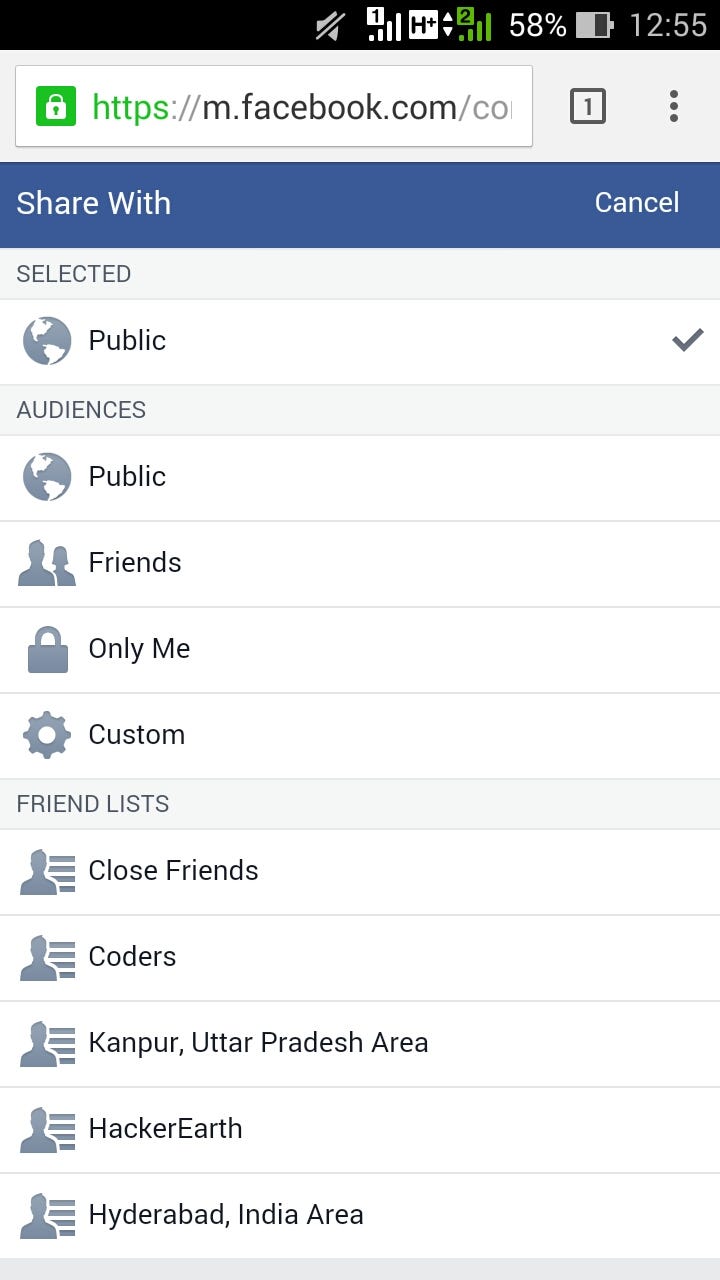Tap the globe icon under Audiences

click(47, 477)
